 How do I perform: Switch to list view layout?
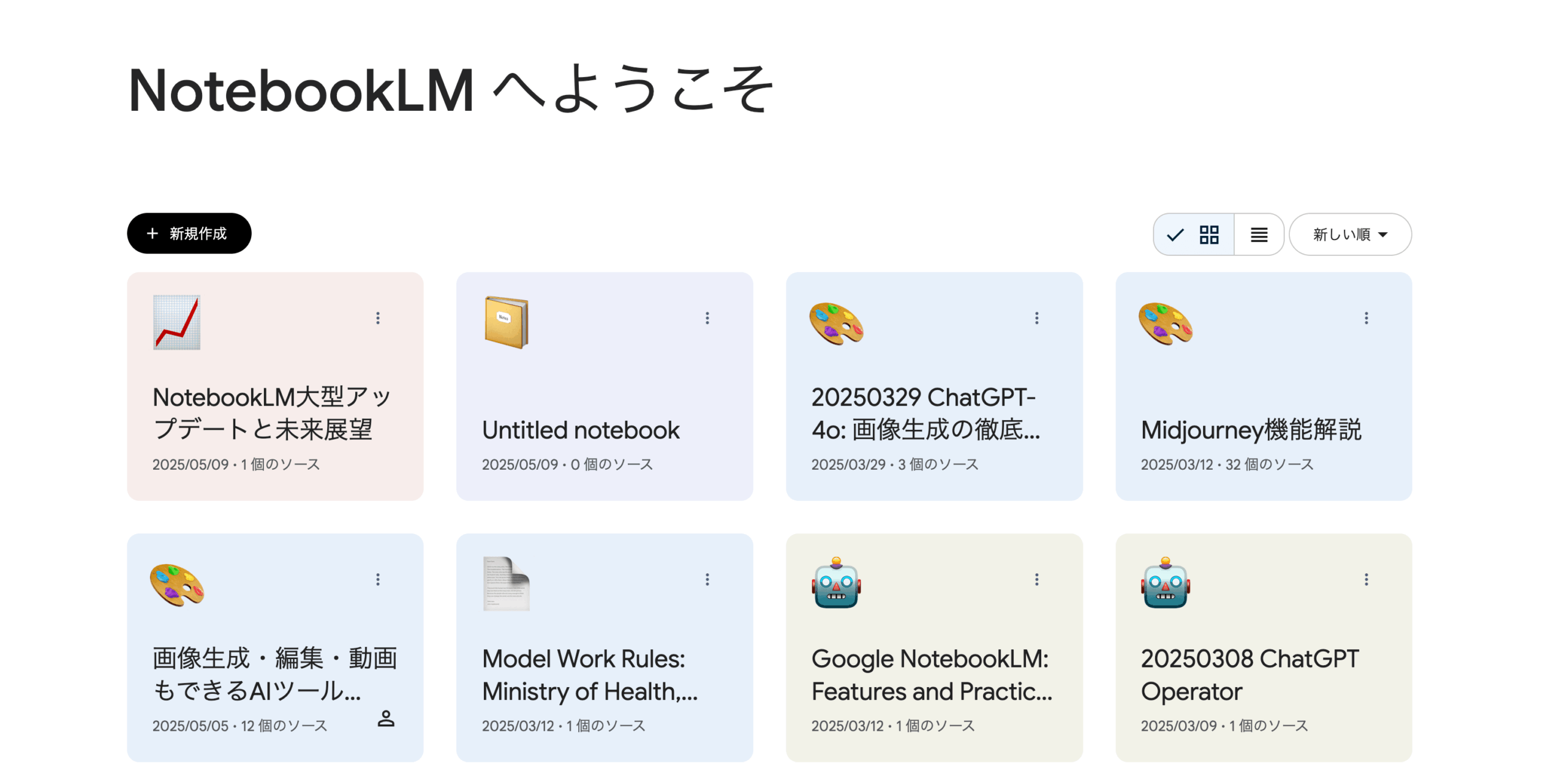click(1259, 235)
